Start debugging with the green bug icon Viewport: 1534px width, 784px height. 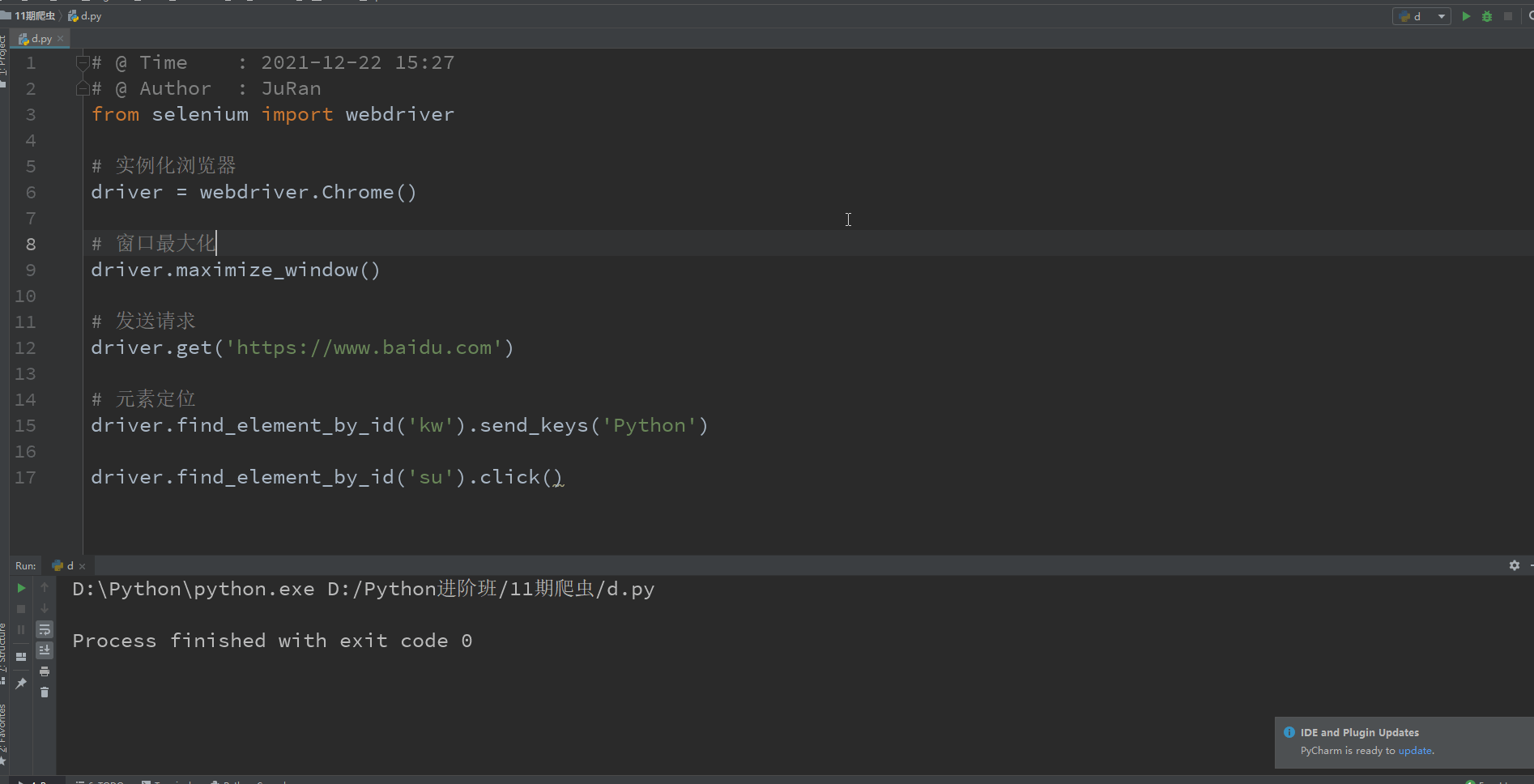pyautogui.click(x=1487, y=16)
